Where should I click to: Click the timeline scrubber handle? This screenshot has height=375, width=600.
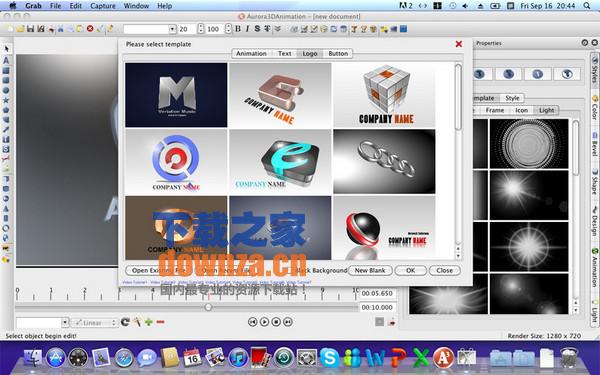[x=208, y=307]
